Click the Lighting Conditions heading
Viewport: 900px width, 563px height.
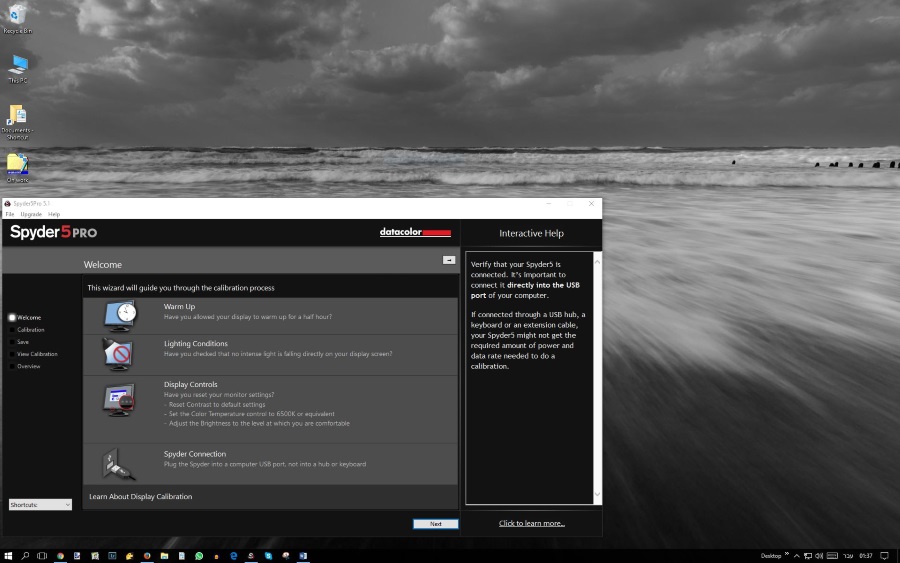click(196, 343)
